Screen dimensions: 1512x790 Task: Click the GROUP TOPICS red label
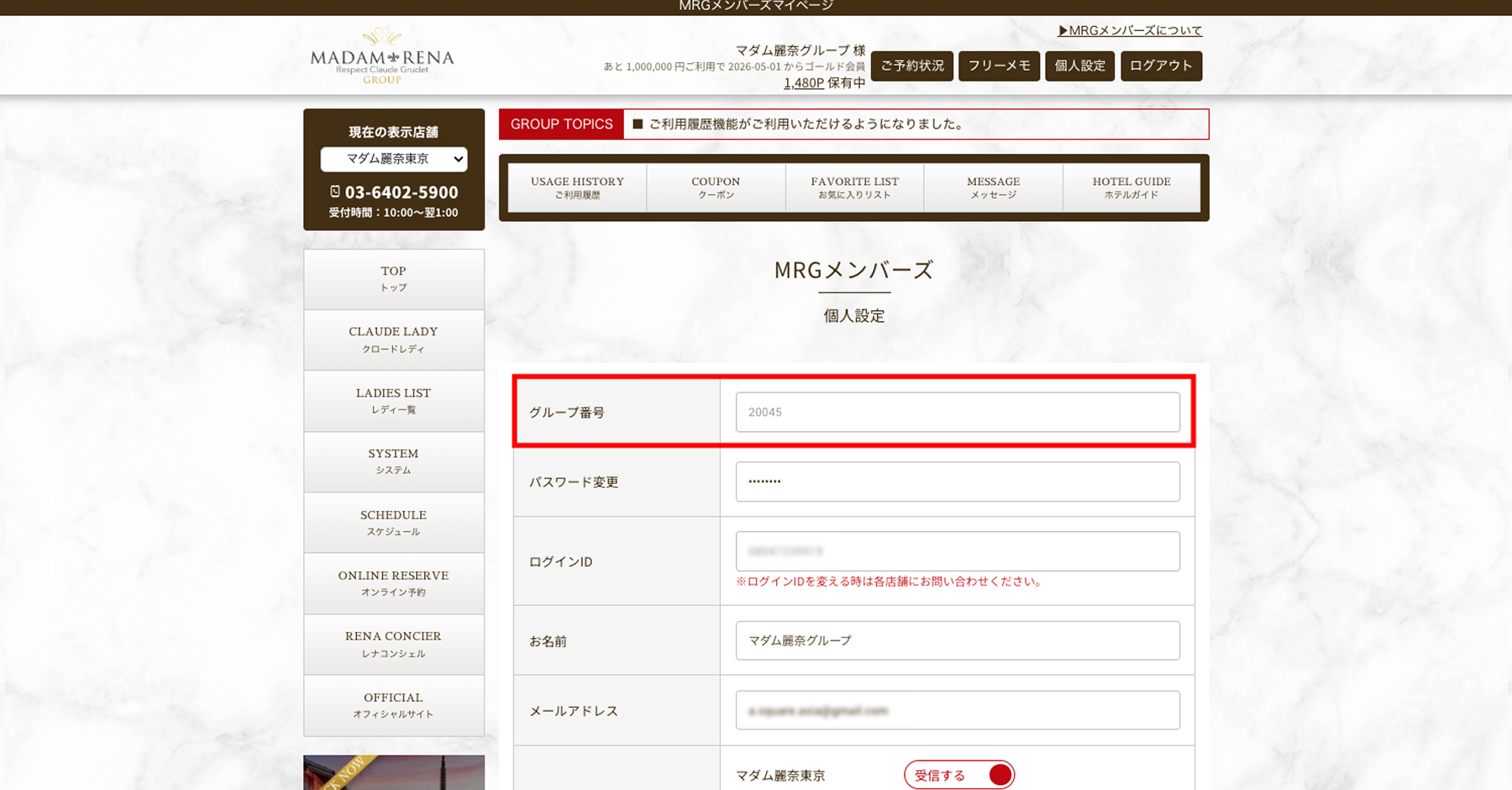(x=561, y=124)
